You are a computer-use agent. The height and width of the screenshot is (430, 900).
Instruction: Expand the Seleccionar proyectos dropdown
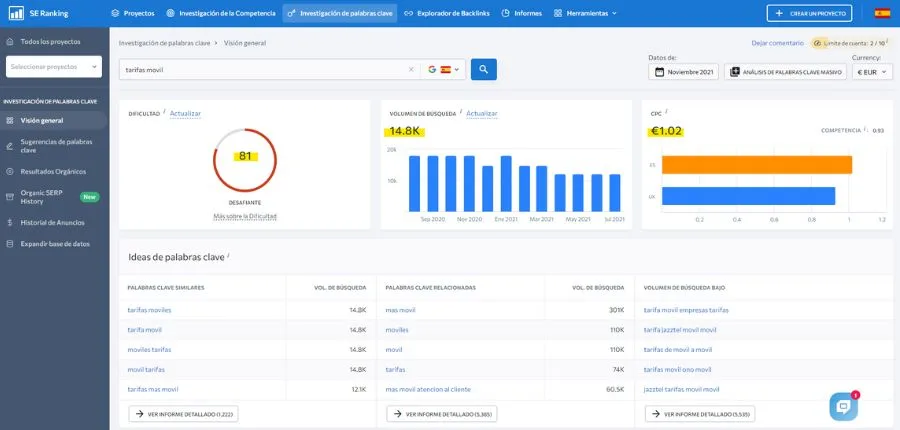54,67
